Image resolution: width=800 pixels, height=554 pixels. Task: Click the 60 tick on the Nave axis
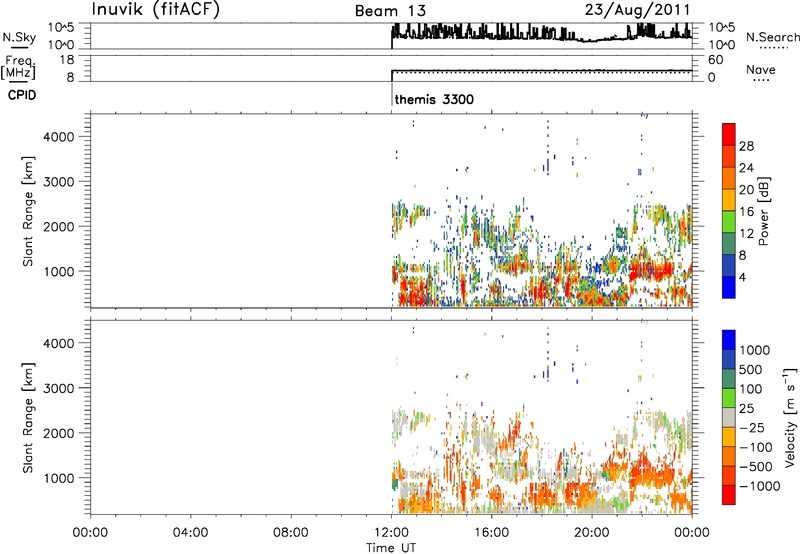715,60
